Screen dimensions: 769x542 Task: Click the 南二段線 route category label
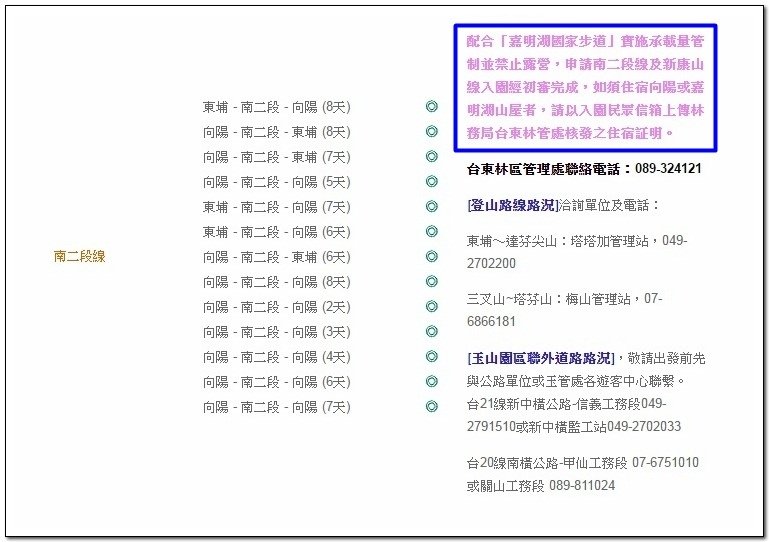(79, 257)
